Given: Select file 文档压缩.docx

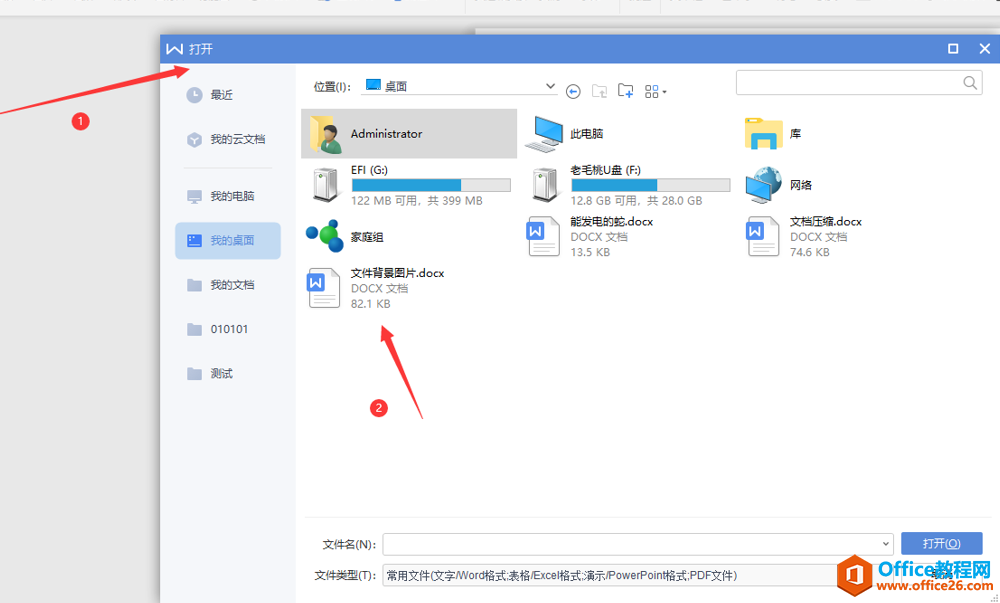Looking at the screenshot, I should point(804,237).
